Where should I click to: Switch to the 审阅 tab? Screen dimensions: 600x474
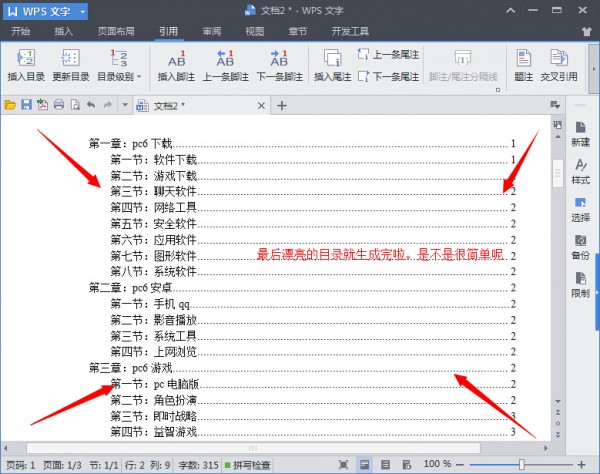pyautogui.click(x=212, y=31)
